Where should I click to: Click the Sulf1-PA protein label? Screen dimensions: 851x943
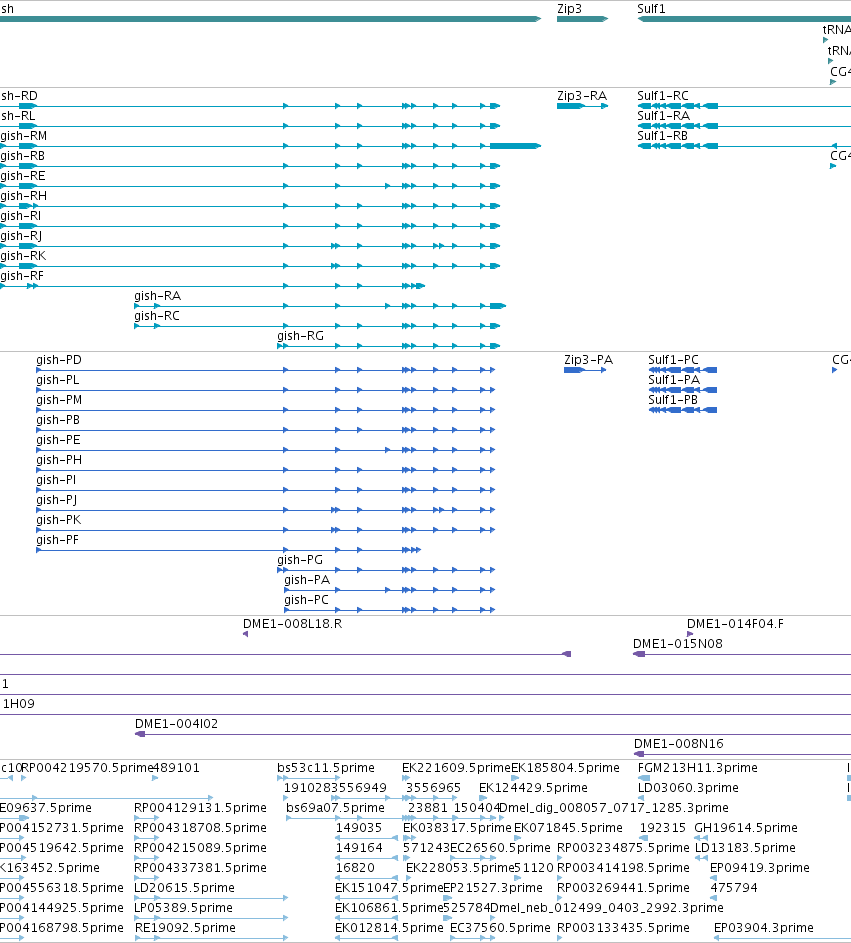click(x=674, y=379)
